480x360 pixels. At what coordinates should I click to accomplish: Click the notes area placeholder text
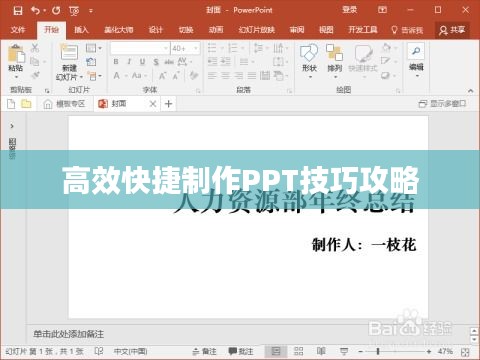point(68,334)
